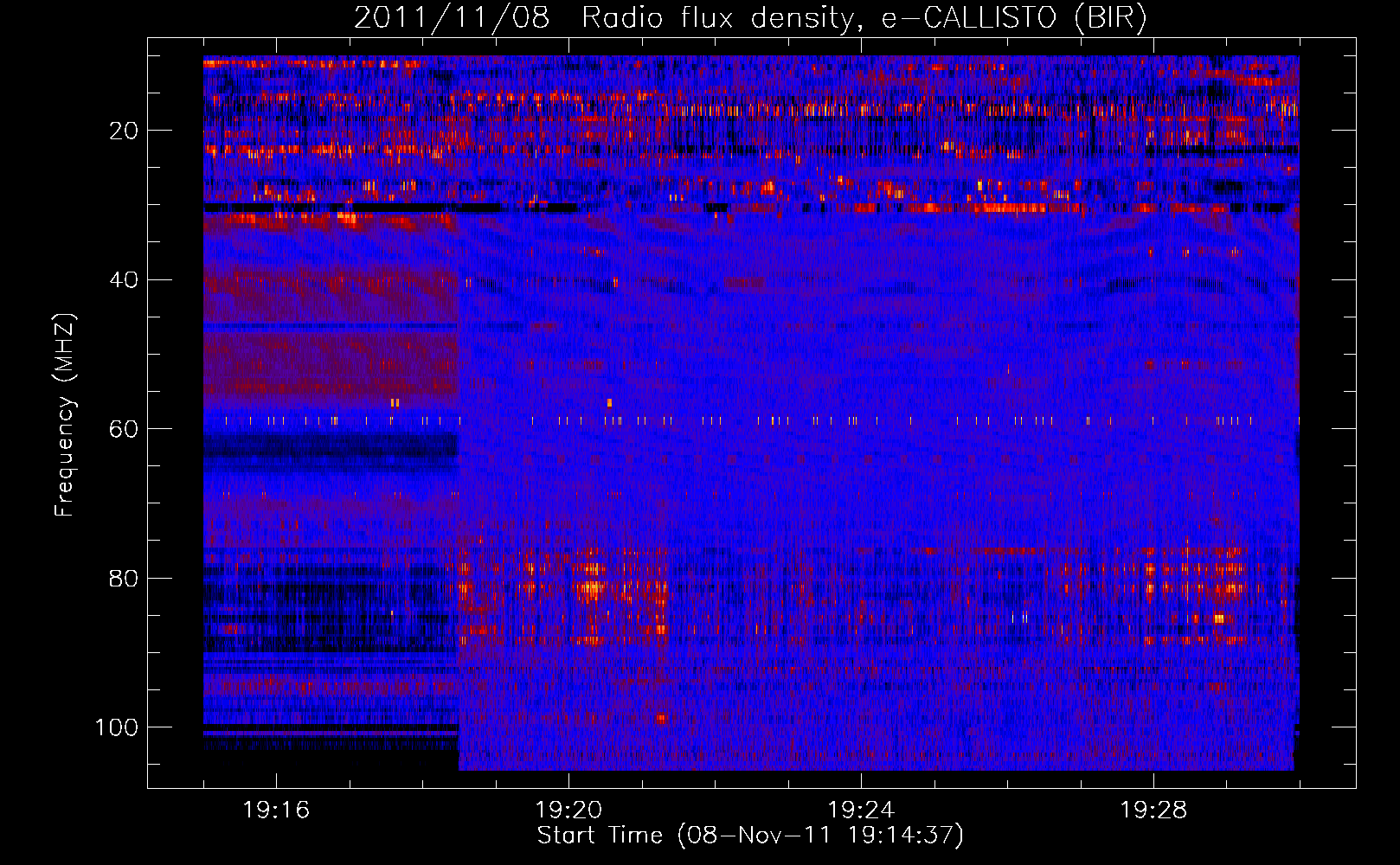Select the 100 MHz frequency tick label
This screenshot has height=865, width=1400.
click(117, 727)
